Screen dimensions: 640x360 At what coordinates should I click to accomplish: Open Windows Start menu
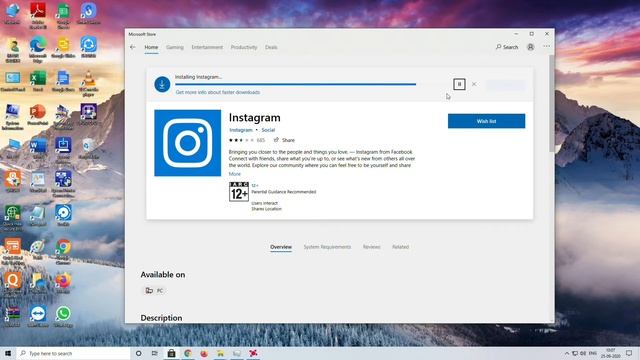[8, 353]
